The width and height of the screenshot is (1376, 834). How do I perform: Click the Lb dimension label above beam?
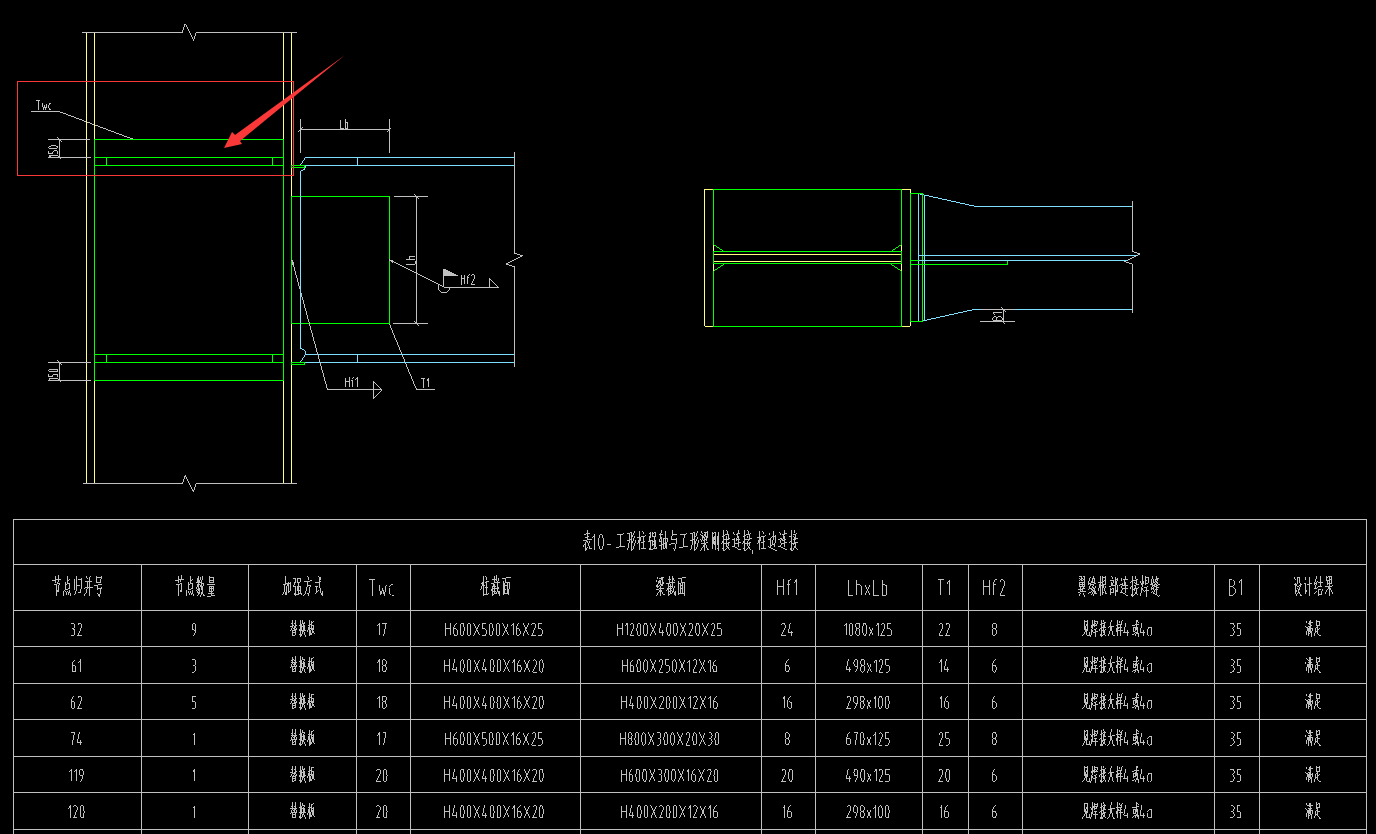click(344, 124)
